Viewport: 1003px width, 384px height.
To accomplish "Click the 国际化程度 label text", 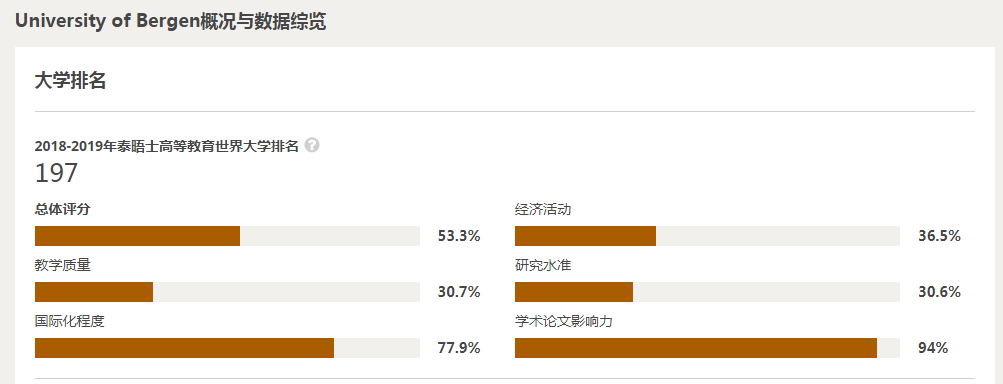I will coord(70,321).
